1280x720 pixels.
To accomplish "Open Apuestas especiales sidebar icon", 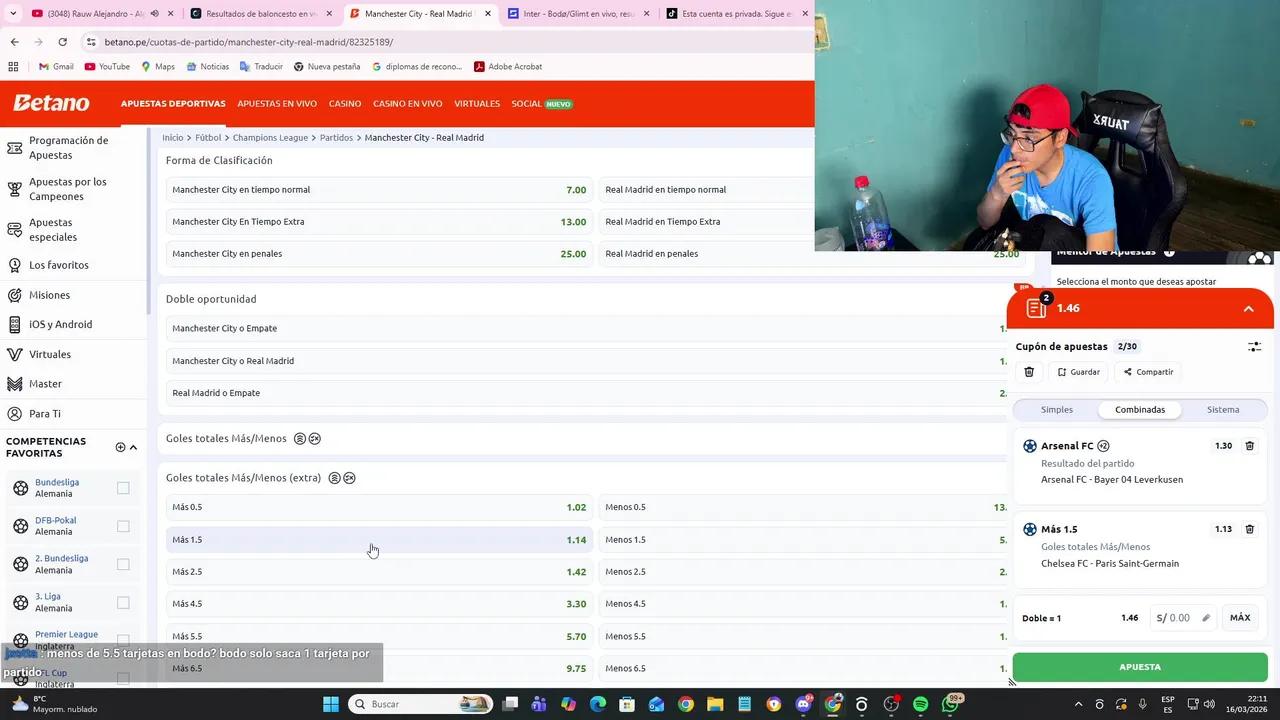I will click(x=15, y=230).
